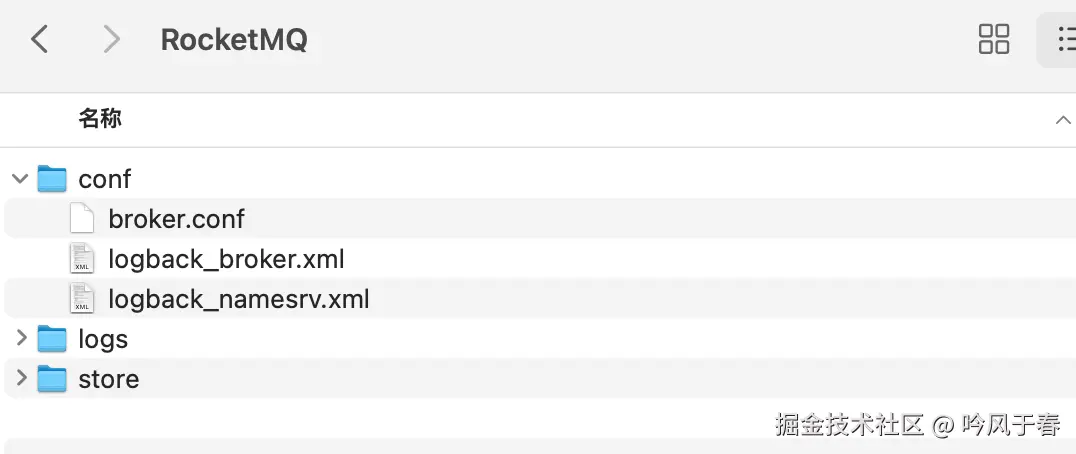Click the conf folder icon
The height and width of the screenshot is (454, 1076).
tap(52, 179)
